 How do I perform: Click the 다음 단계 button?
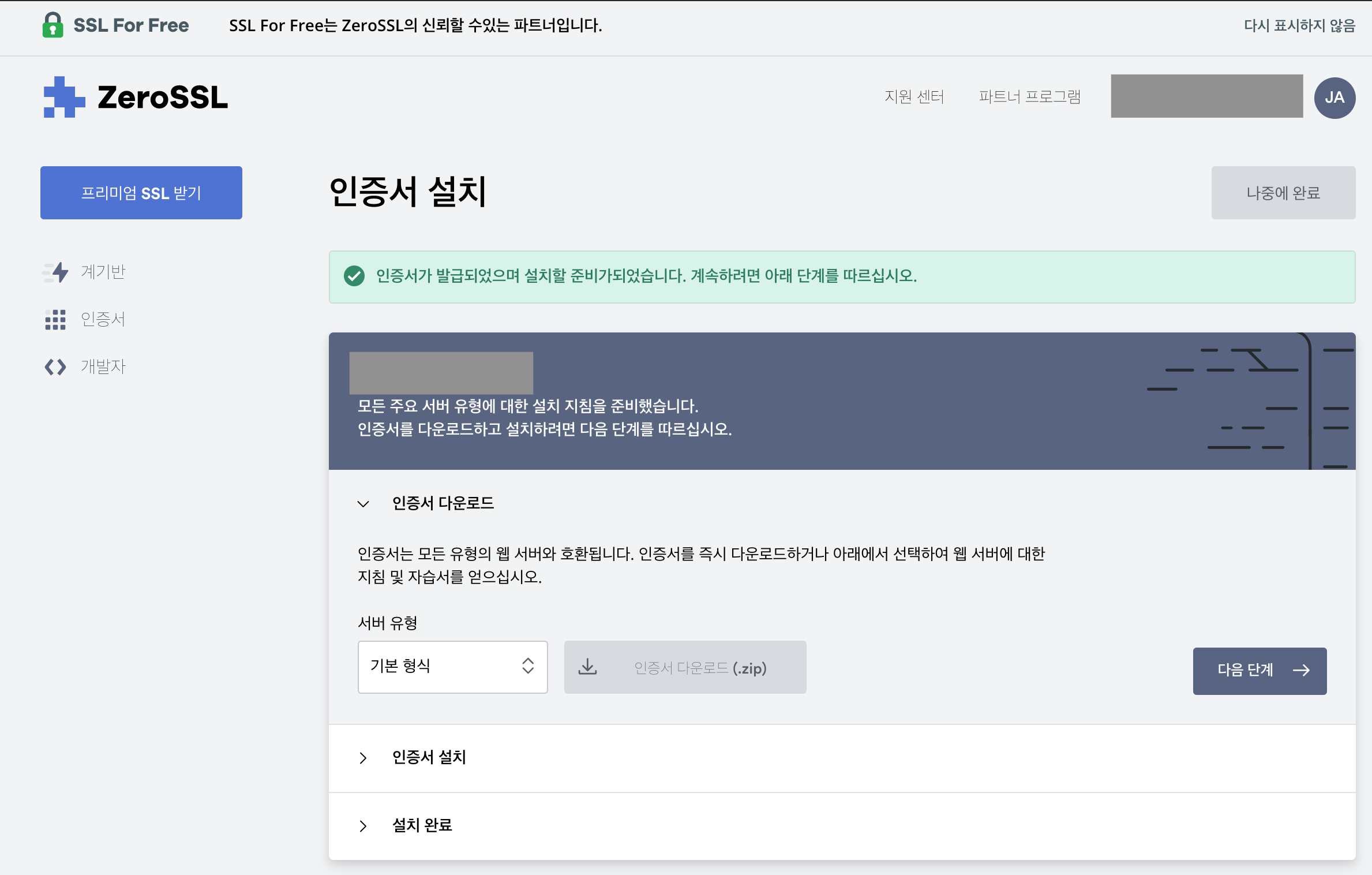coord(1259,670)
